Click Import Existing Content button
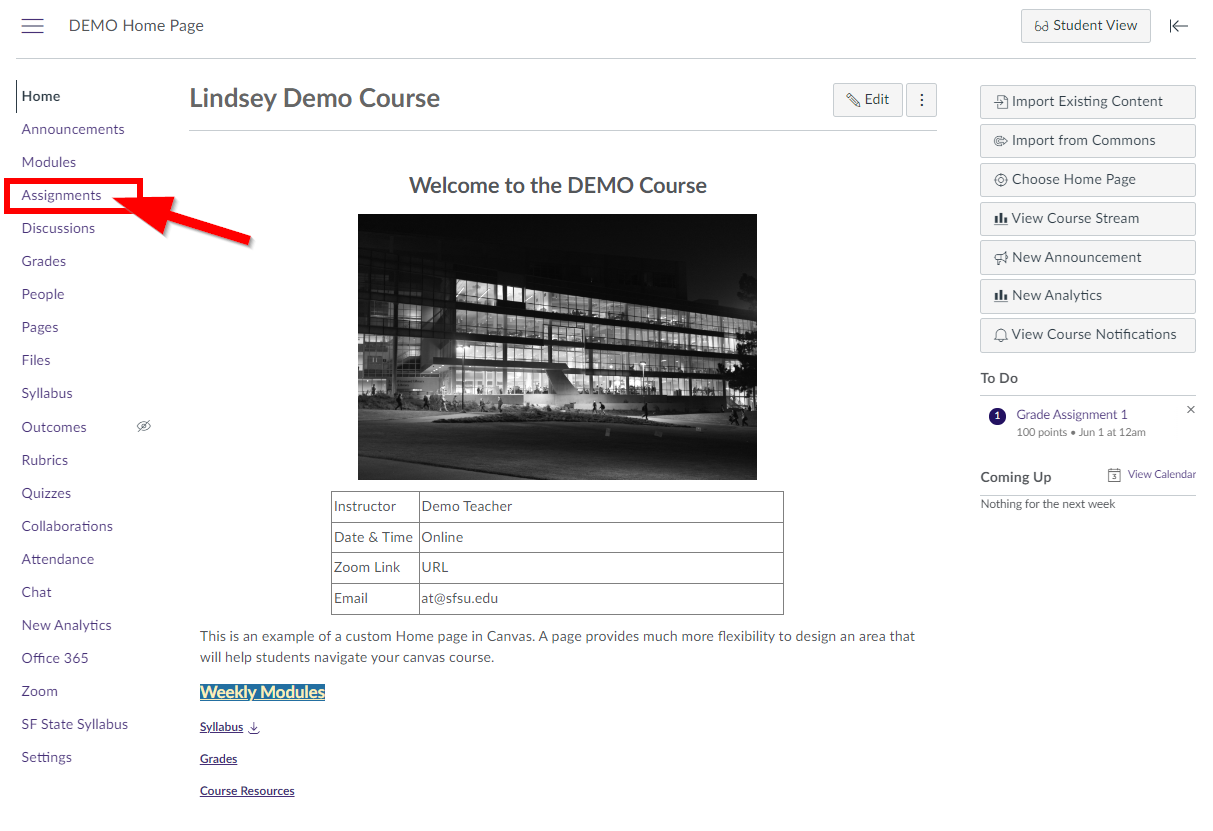The image size is (1213, 831). pyautogui.click(x=1088, y=102)
